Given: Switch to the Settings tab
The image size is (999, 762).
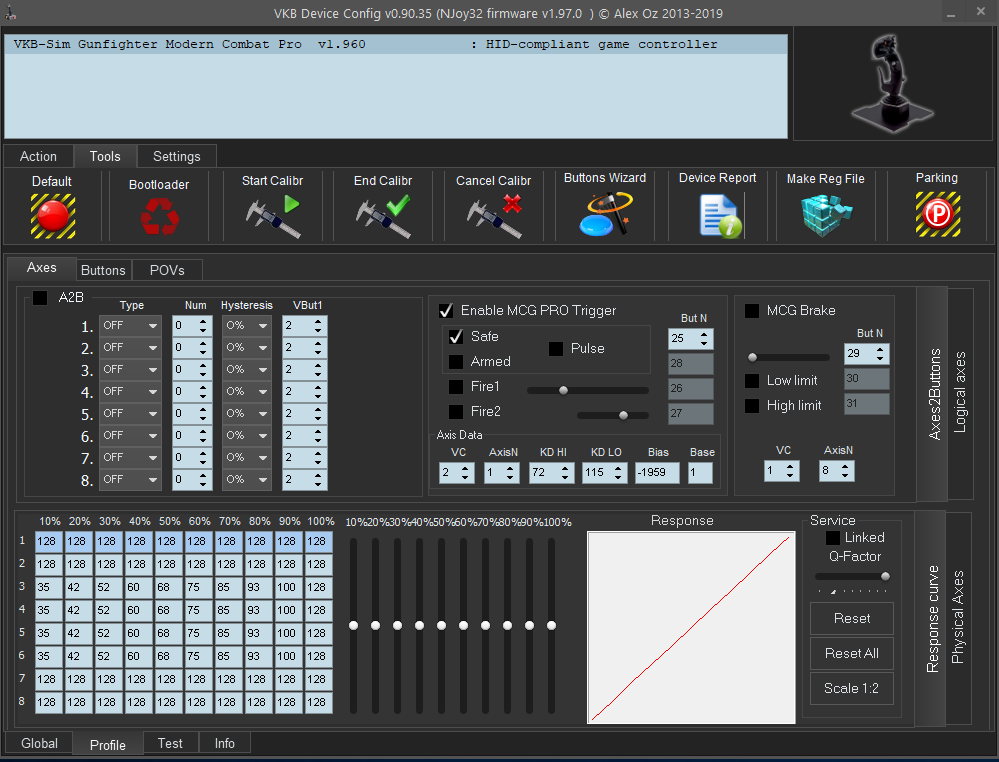Looking at the screenshot, I should coord(176,156).
